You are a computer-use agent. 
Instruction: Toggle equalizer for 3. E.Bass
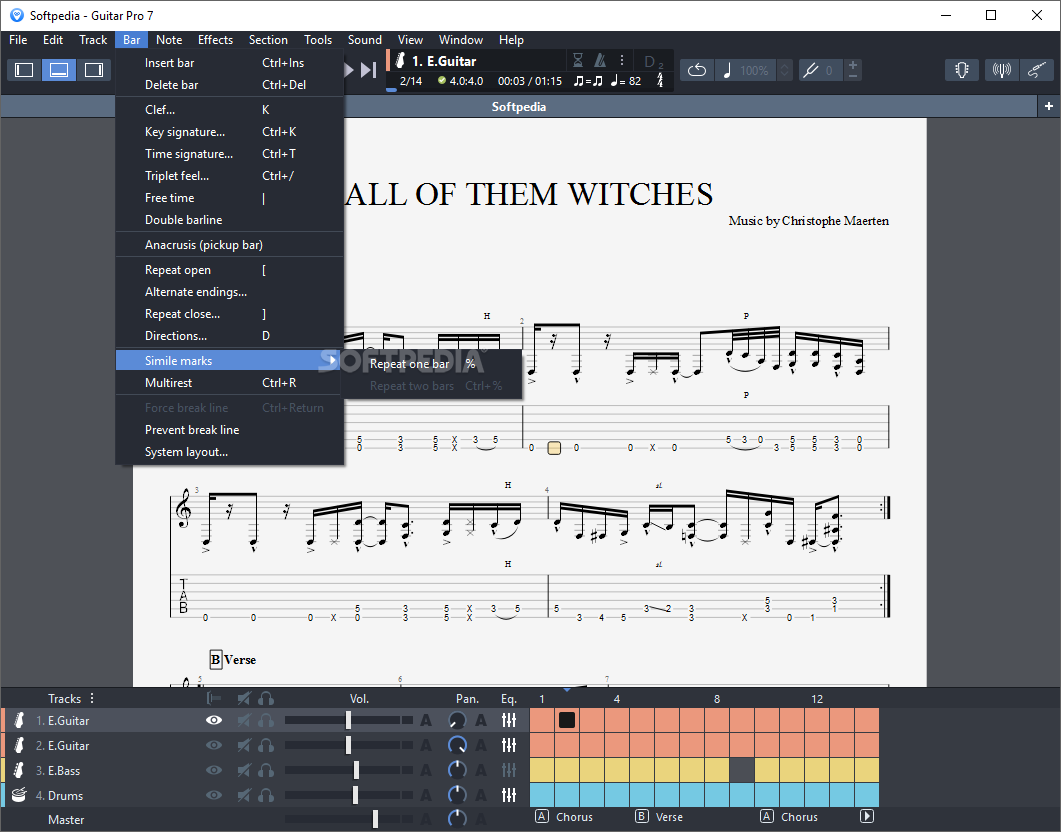509,770
